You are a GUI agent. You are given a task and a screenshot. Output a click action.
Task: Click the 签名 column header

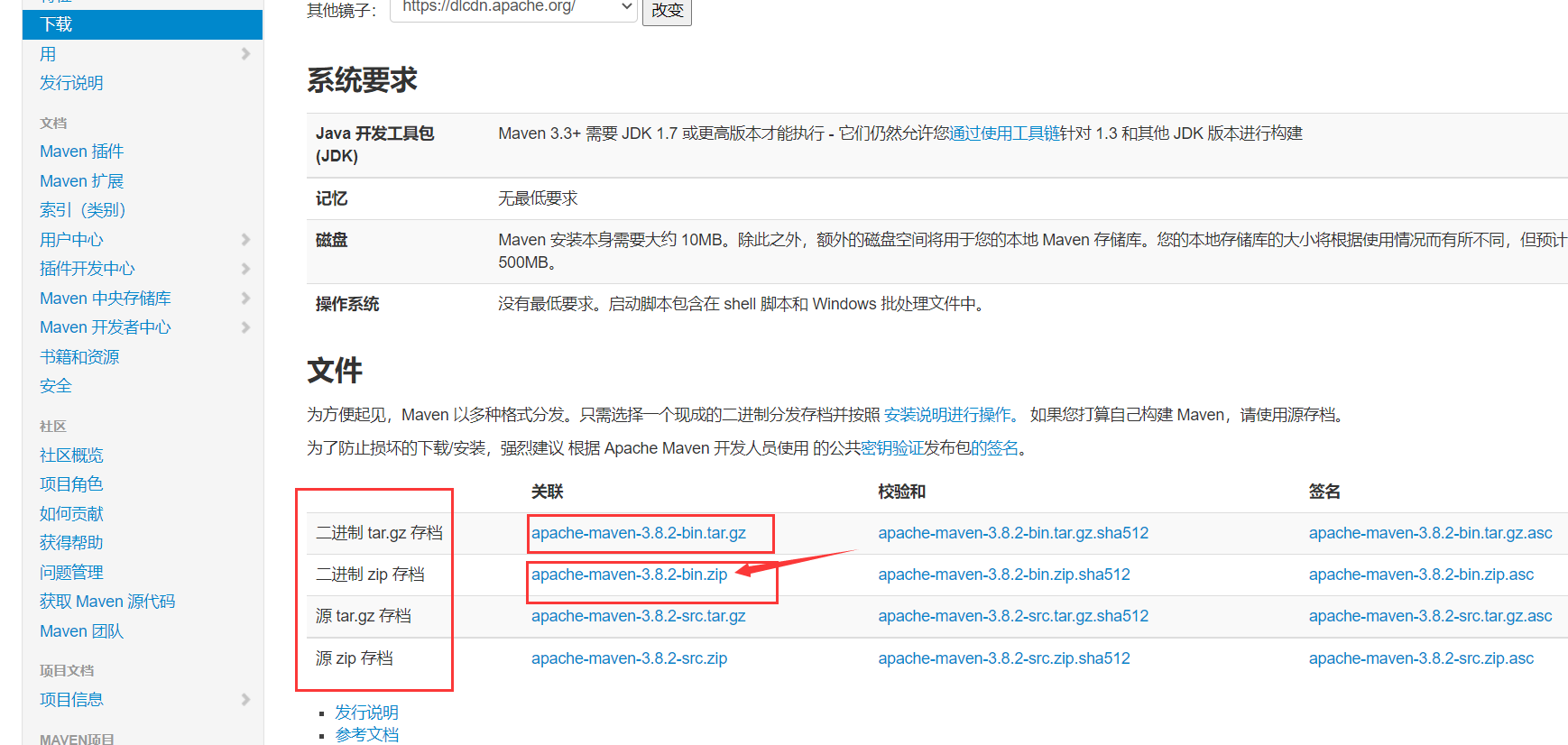click(1324, 492)
